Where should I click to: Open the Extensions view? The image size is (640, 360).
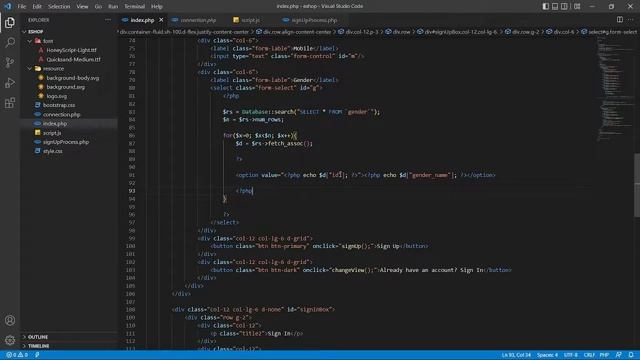tap(10, 102)
